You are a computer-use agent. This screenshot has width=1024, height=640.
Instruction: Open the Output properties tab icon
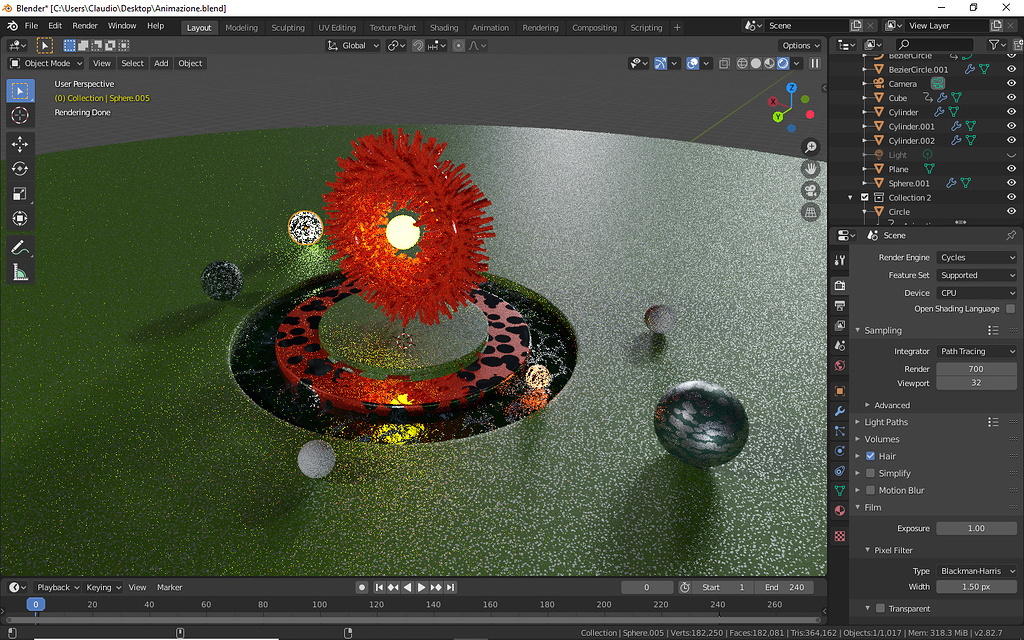(x=840, y=306)
